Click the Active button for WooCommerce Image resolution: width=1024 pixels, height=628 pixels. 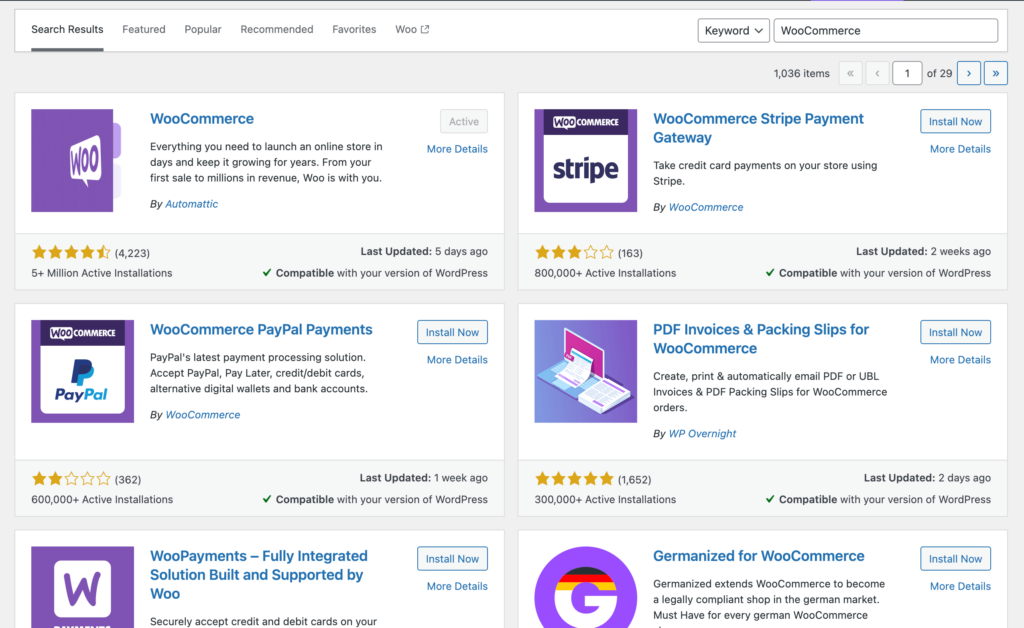464,121
